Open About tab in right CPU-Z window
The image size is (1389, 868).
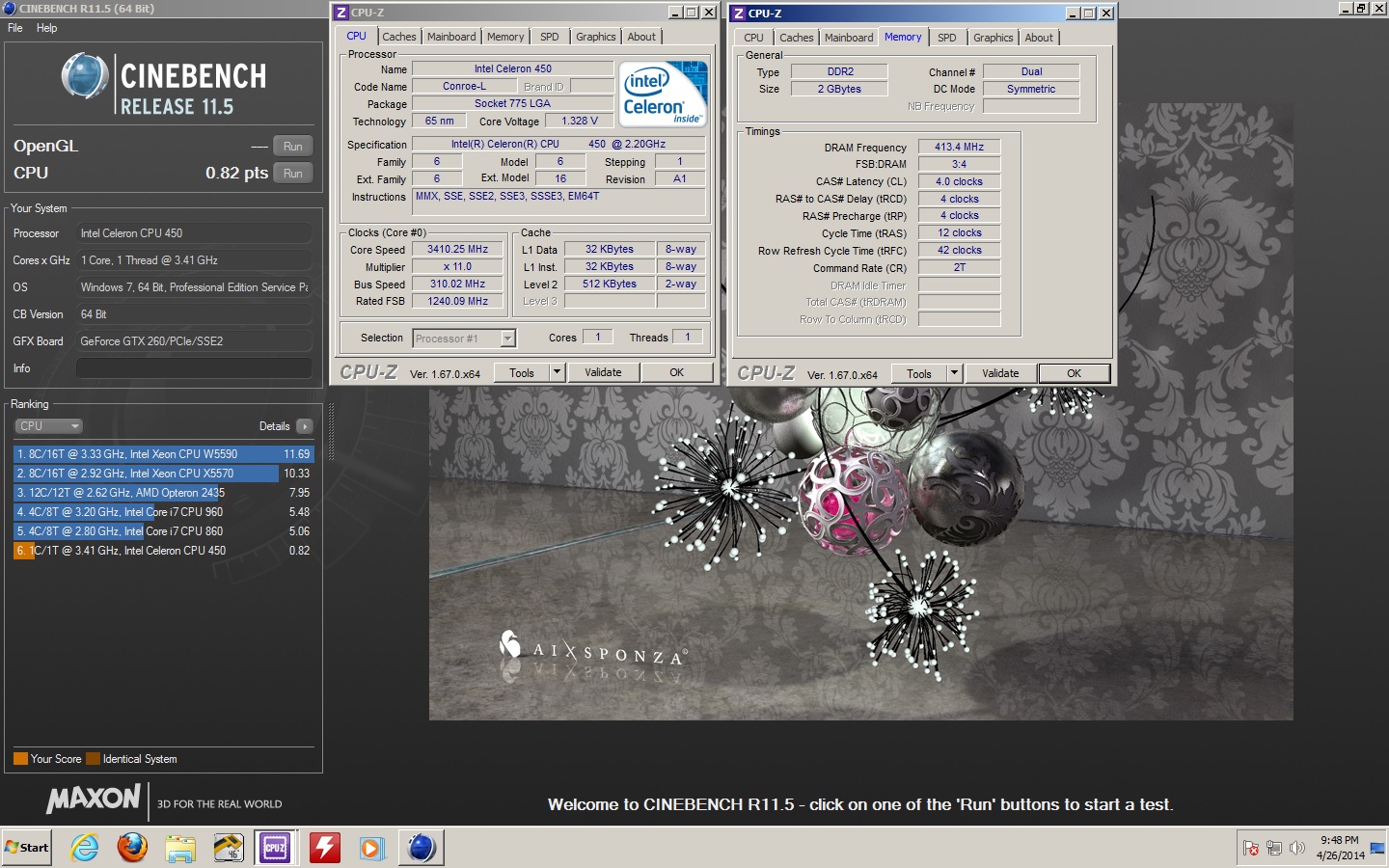pyautogui.click(x=1039, y=38)
